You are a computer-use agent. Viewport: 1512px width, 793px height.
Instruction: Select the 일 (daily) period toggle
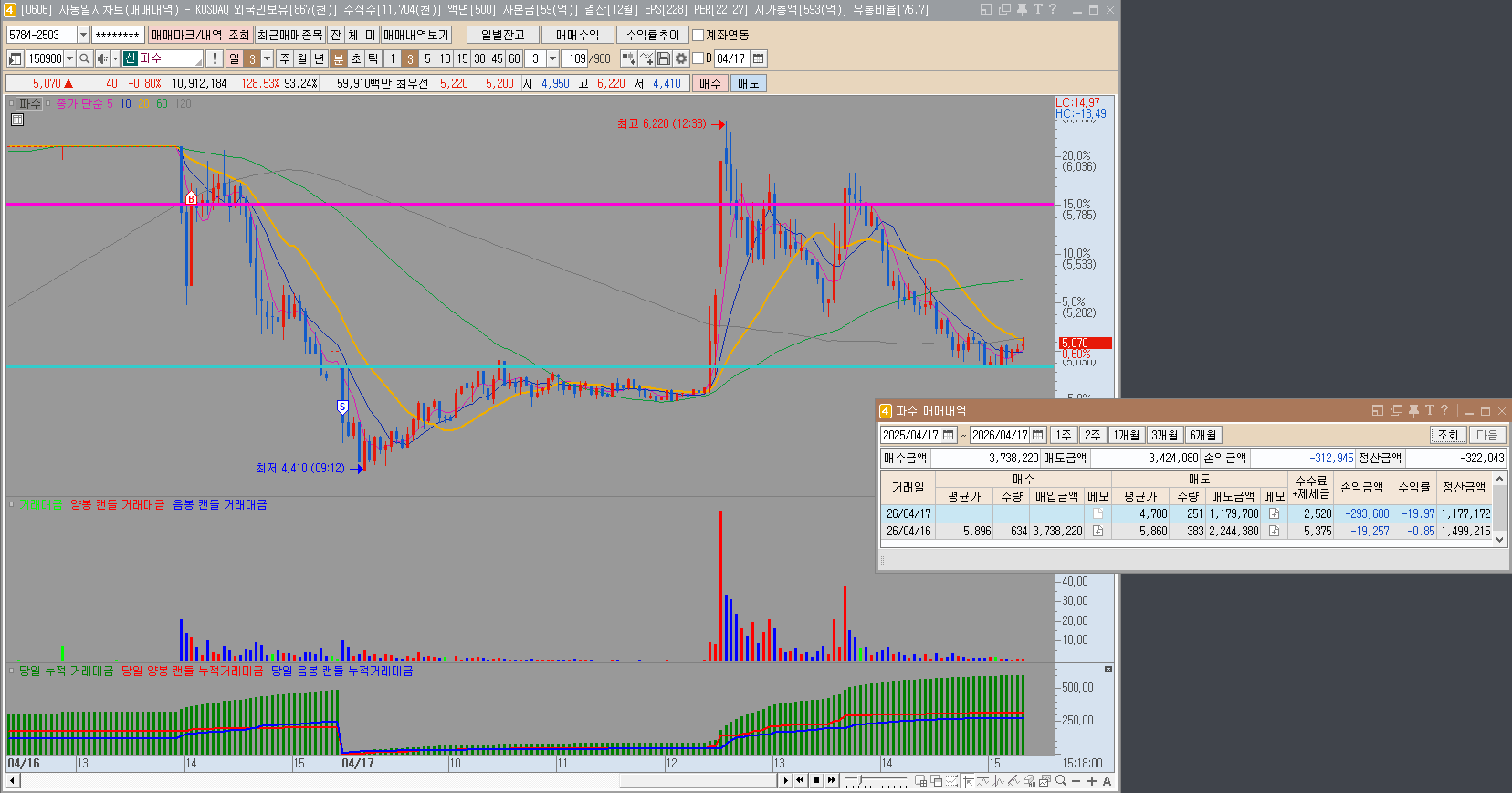pos(235,58)
